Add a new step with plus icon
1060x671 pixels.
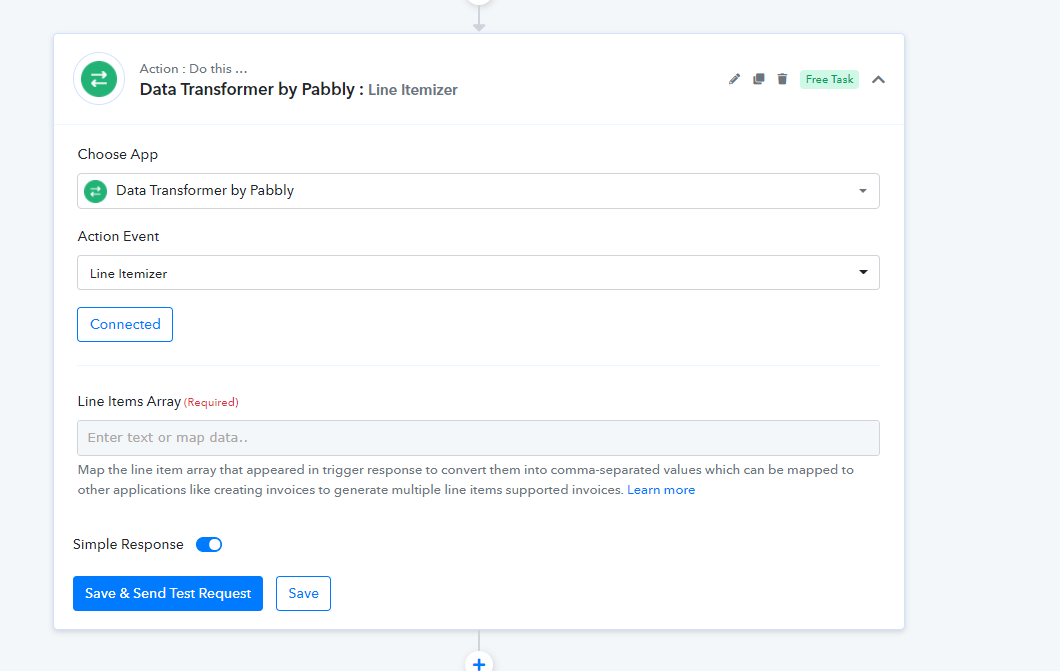(479, 664)
